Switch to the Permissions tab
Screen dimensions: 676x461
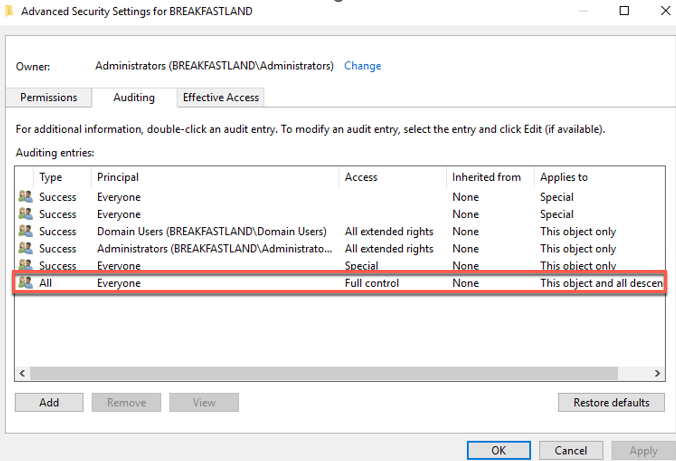click(x=49, y=98)
